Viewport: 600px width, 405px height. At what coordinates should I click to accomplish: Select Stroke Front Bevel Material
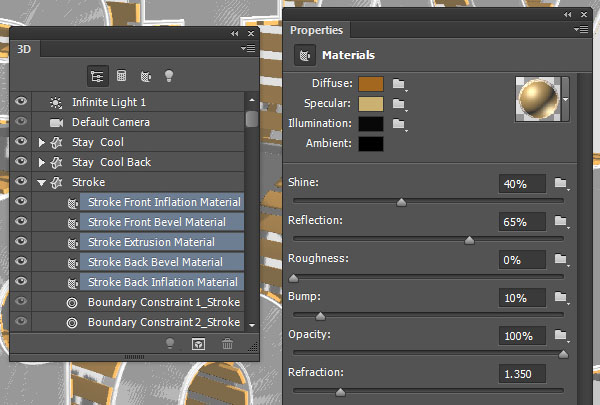158,222
